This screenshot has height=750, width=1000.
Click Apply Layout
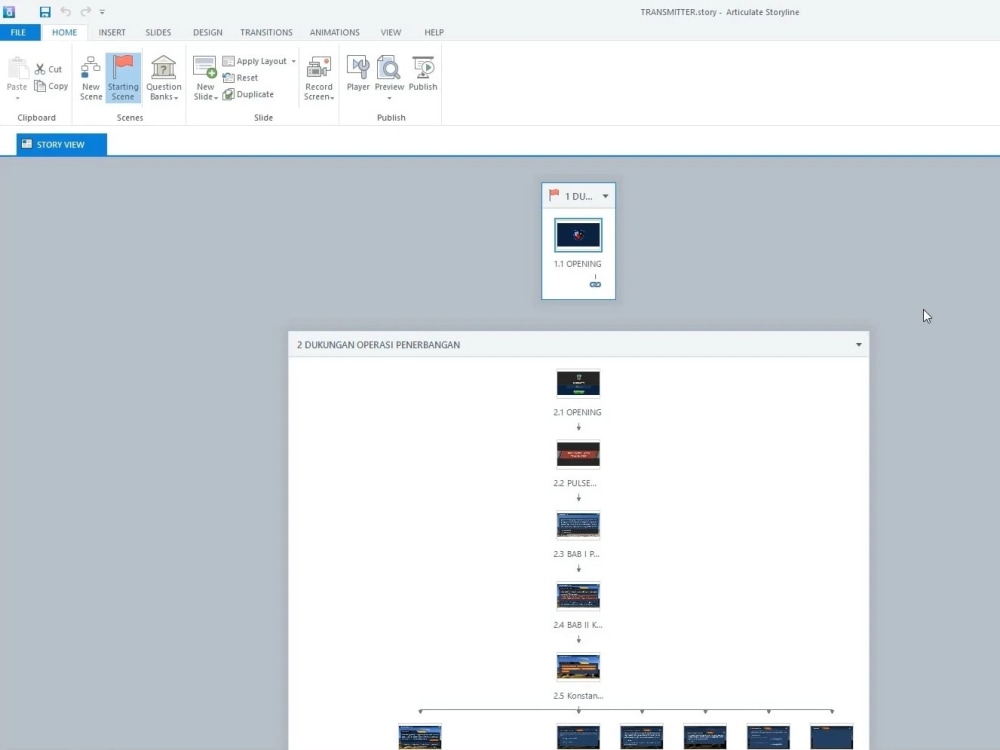coord(255,61)
